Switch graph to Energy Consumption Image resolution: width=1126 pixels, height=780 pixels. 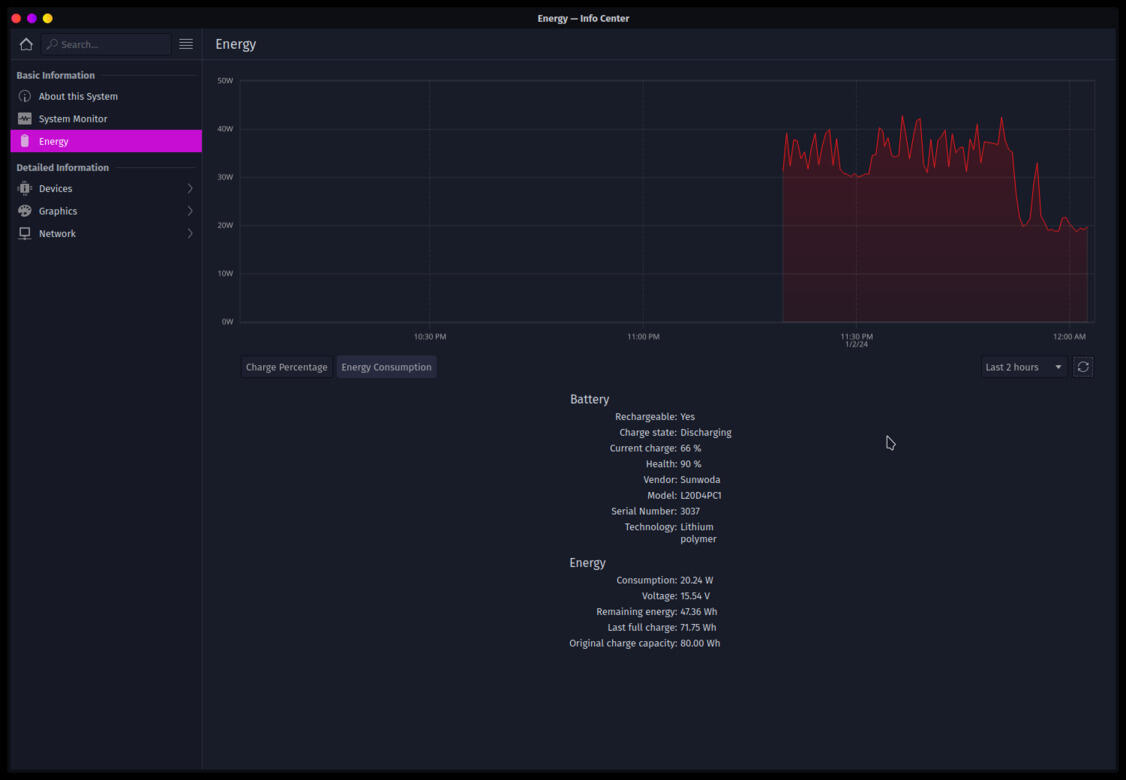click(x=386, y=367)
